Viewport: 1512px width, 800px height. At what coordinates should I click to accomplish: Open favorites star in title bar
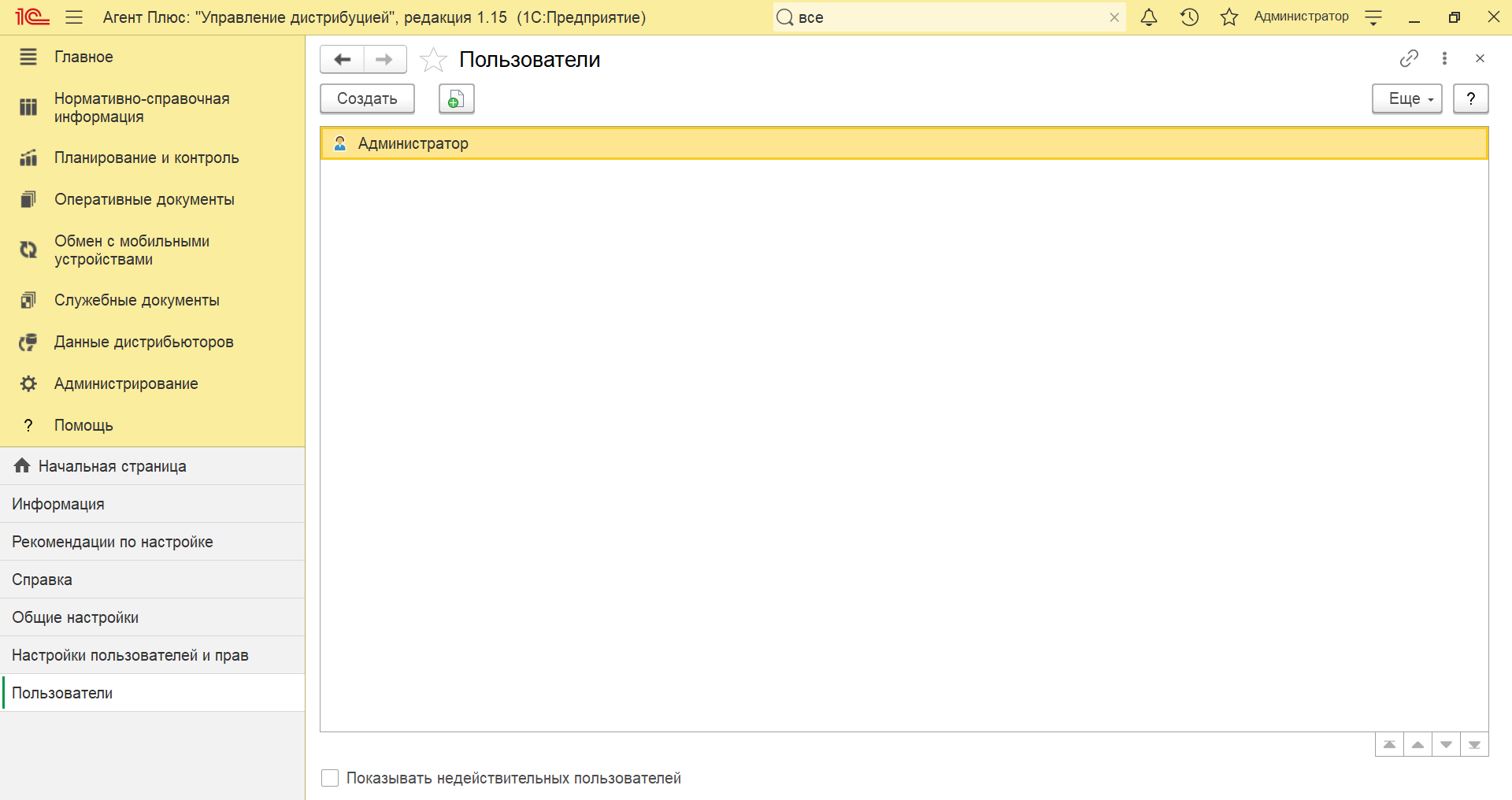pyautogui.click(x=1228, y=17)
